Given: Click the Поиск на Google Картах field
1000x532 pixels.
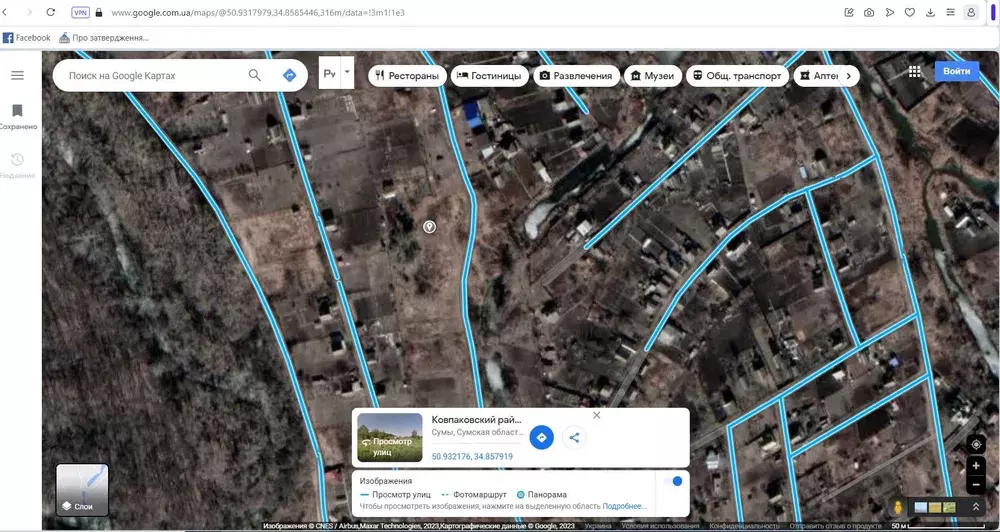Looking at the screenshot, I should coord(150,75).
